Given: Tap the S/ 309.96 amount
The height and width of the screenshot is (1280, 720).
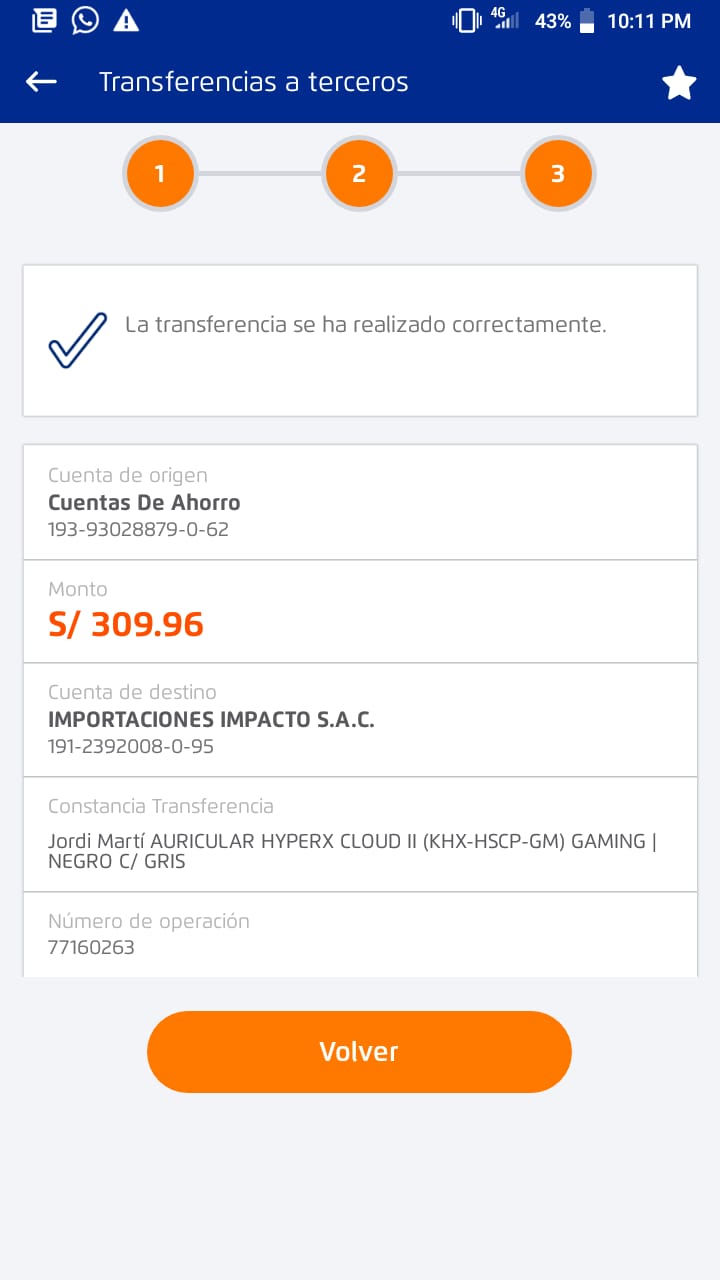Looking at the screenshot, I should point(126,624).
